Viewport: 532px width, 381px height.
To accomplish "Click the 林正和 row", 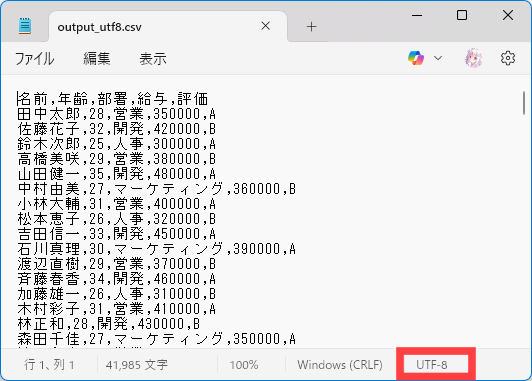I will (109, 324).
